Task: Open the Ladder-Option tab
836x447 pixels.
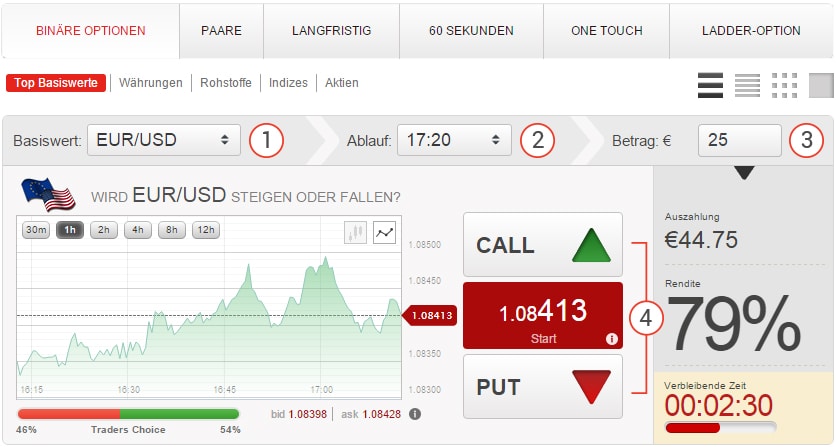Action: 751,31
